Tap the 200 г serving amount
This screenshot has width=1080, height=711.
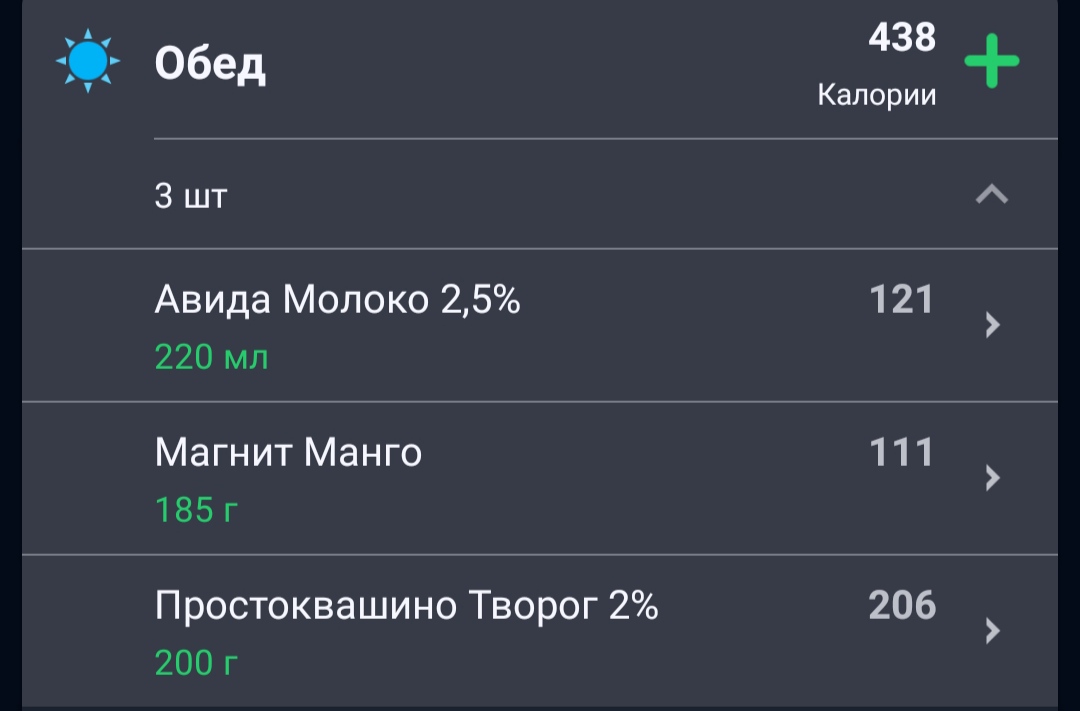tap(196, 663)
